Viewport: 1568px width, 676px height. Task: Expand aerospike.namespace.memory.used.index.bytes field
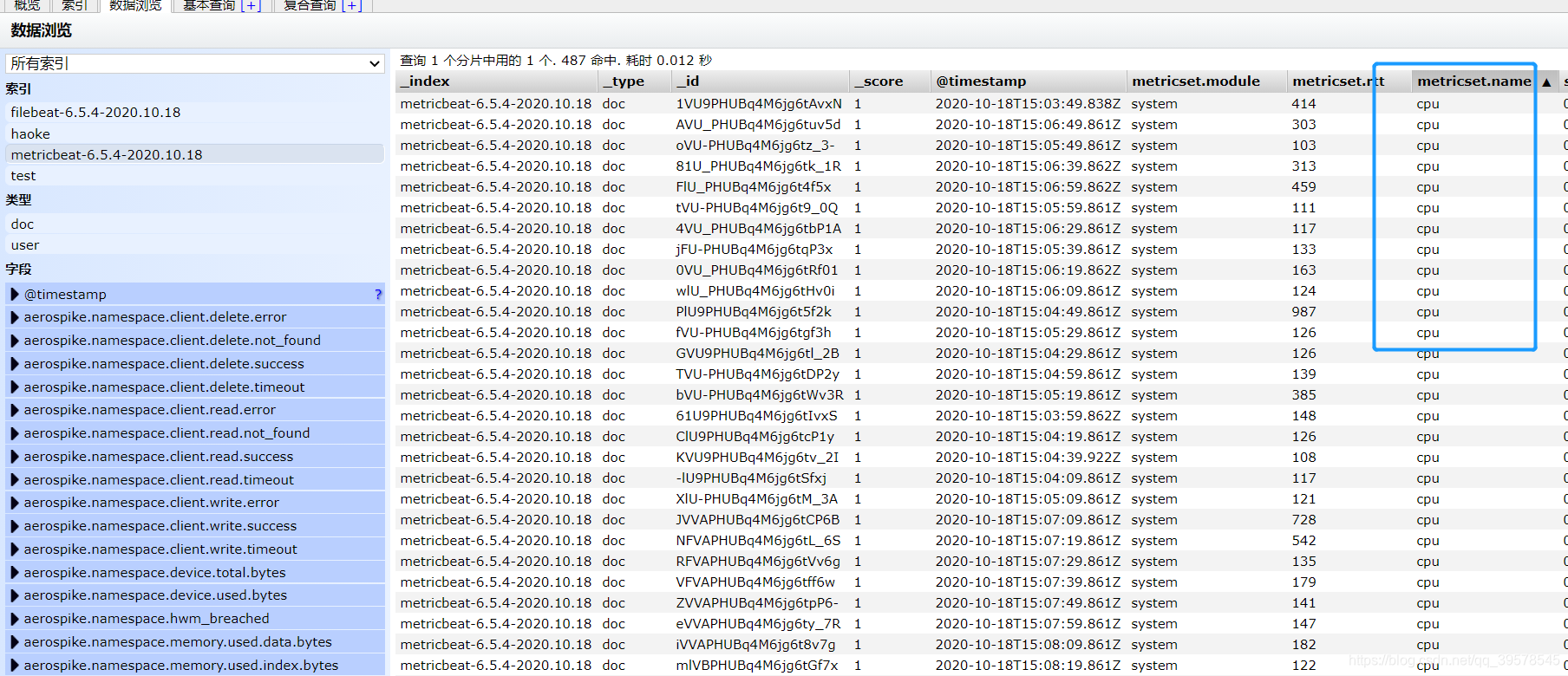click(x=15, y=666)
